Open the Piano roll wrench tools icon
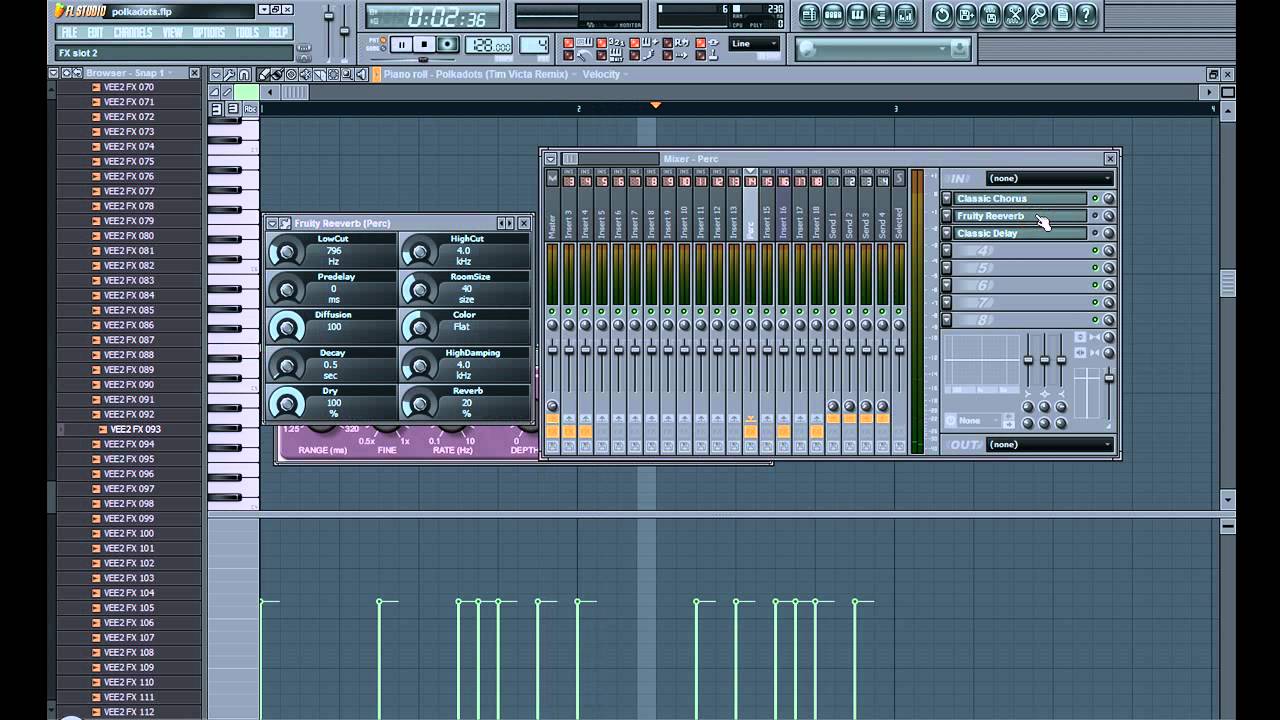The image size is (1280, 720). [230, 74]
